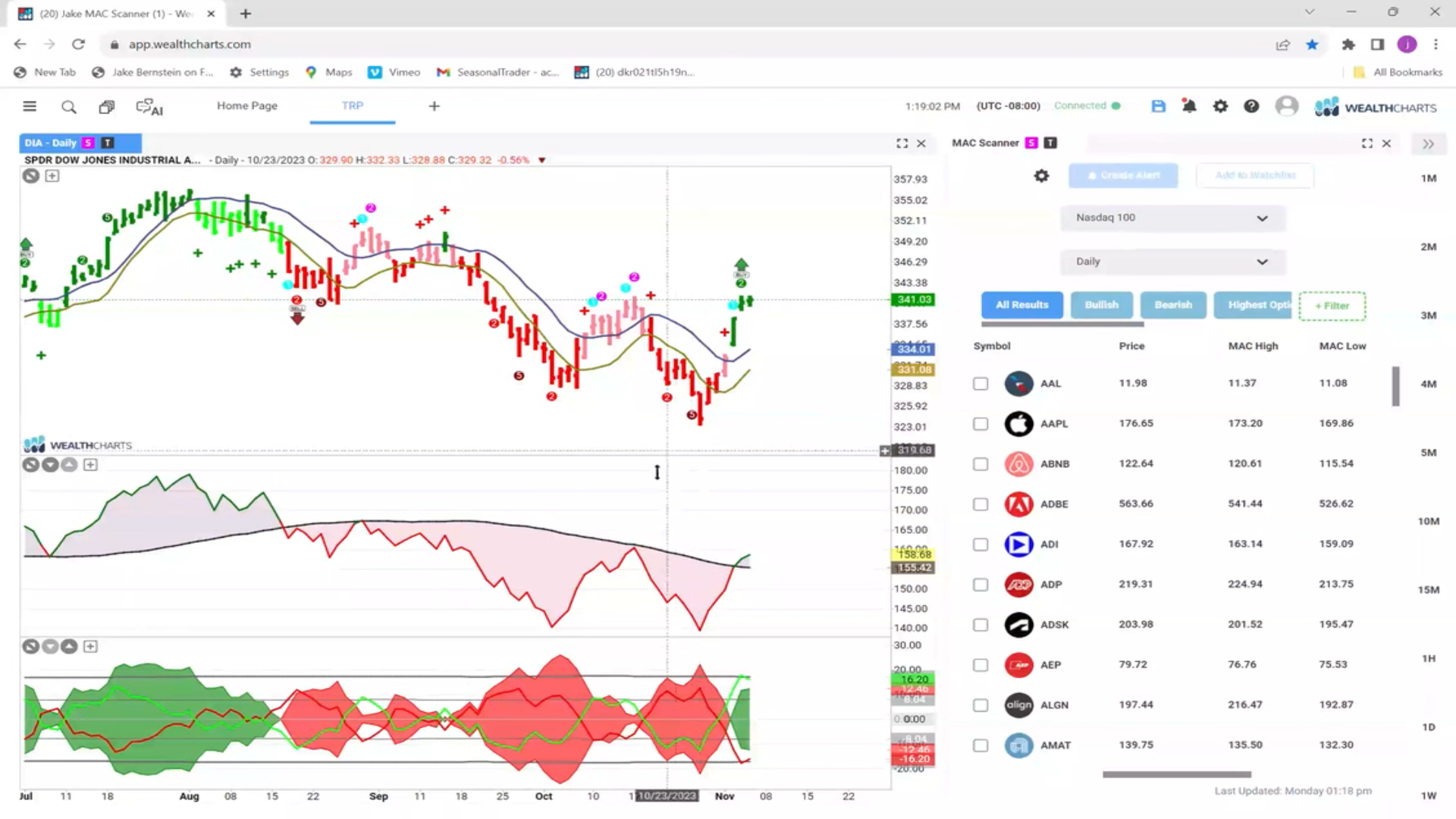Add indicator to the bottom pane
Image resolution: width=1456 pixels, height=819 pixels.
[x=90, y=647]
